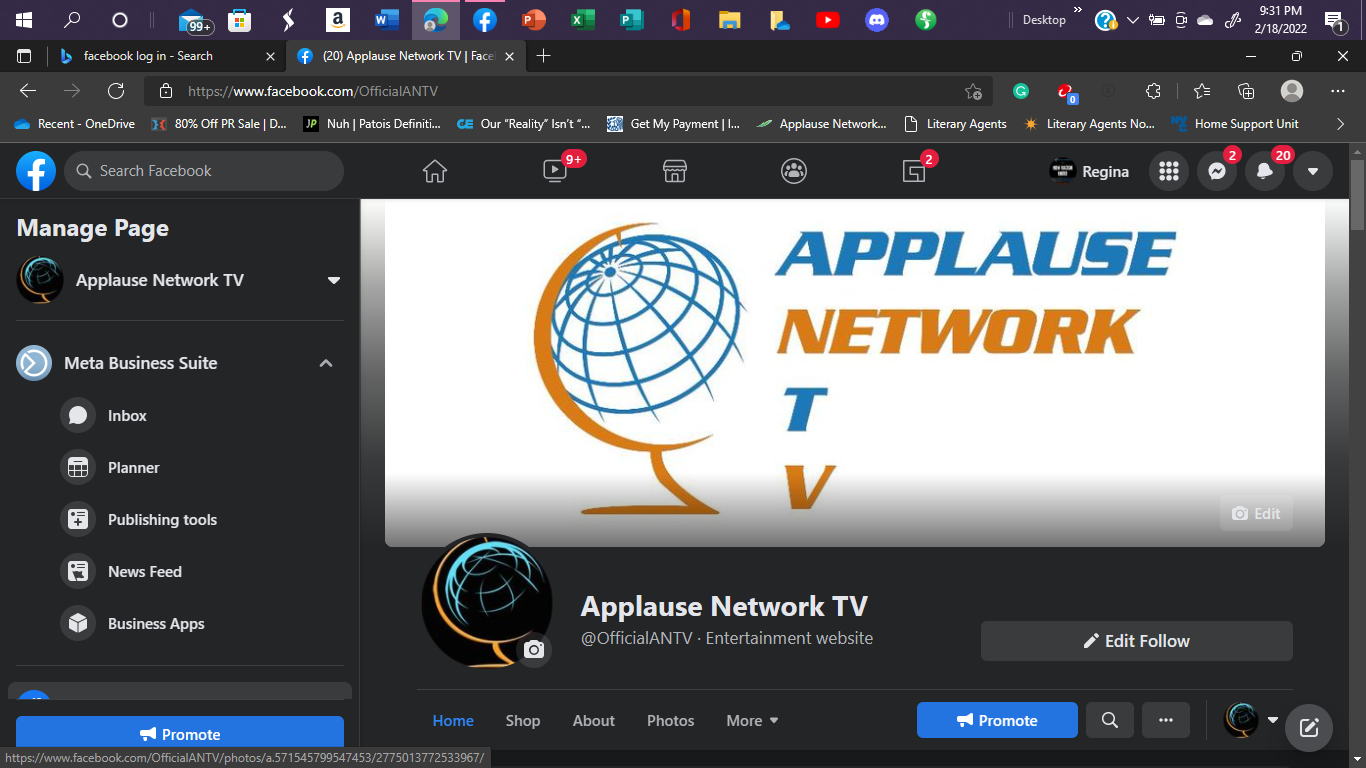Open Planner in the sidebar
Screen dimensions: 1366x768
tap(180, 467)
